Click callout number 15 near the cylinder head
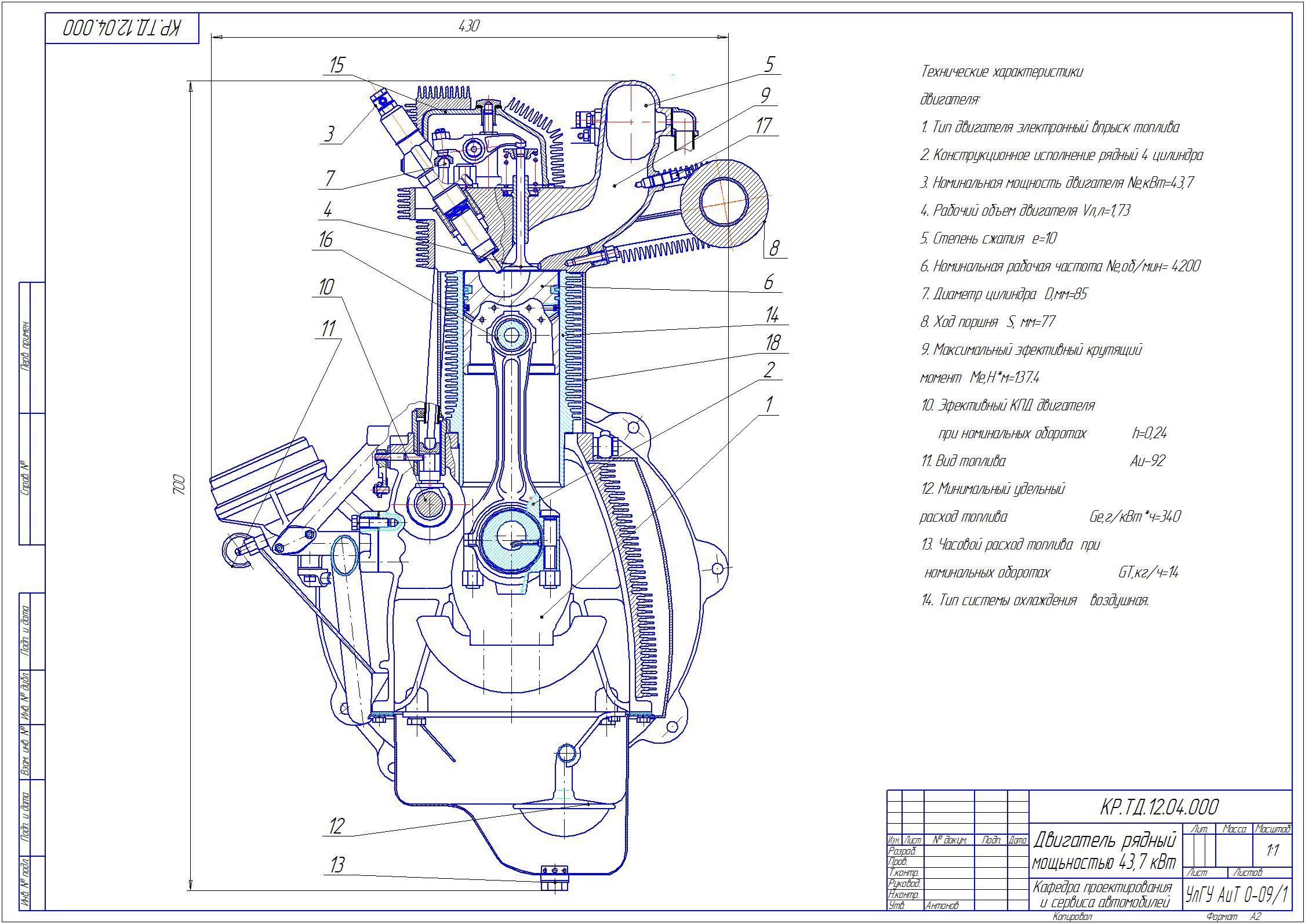Image resolution: width=1305 pixels, height=924 pixels. 337,65
